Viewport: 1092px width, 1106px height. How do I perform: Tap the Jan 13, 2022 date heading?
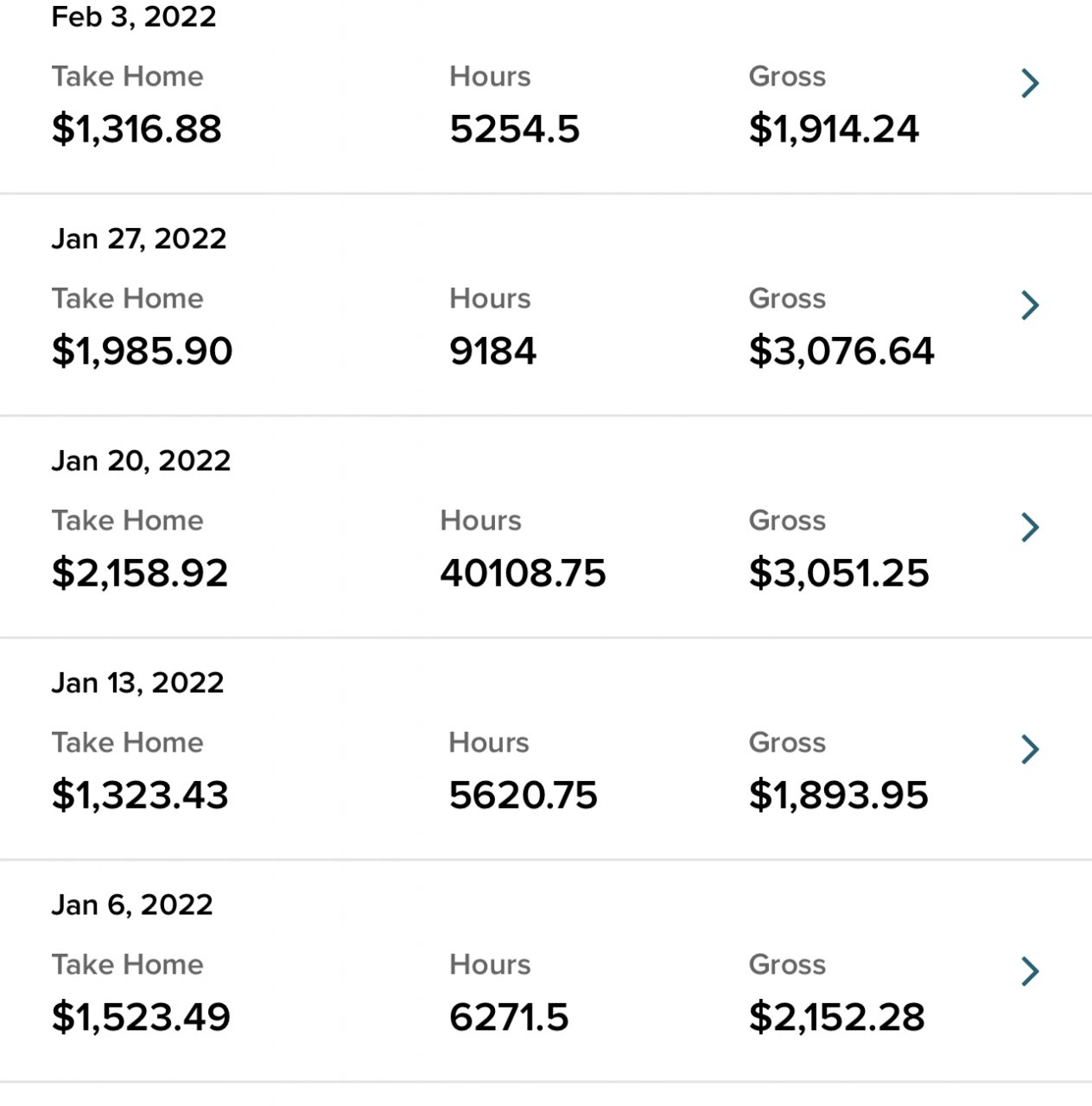pyautogui.click(x=137, y=683)
